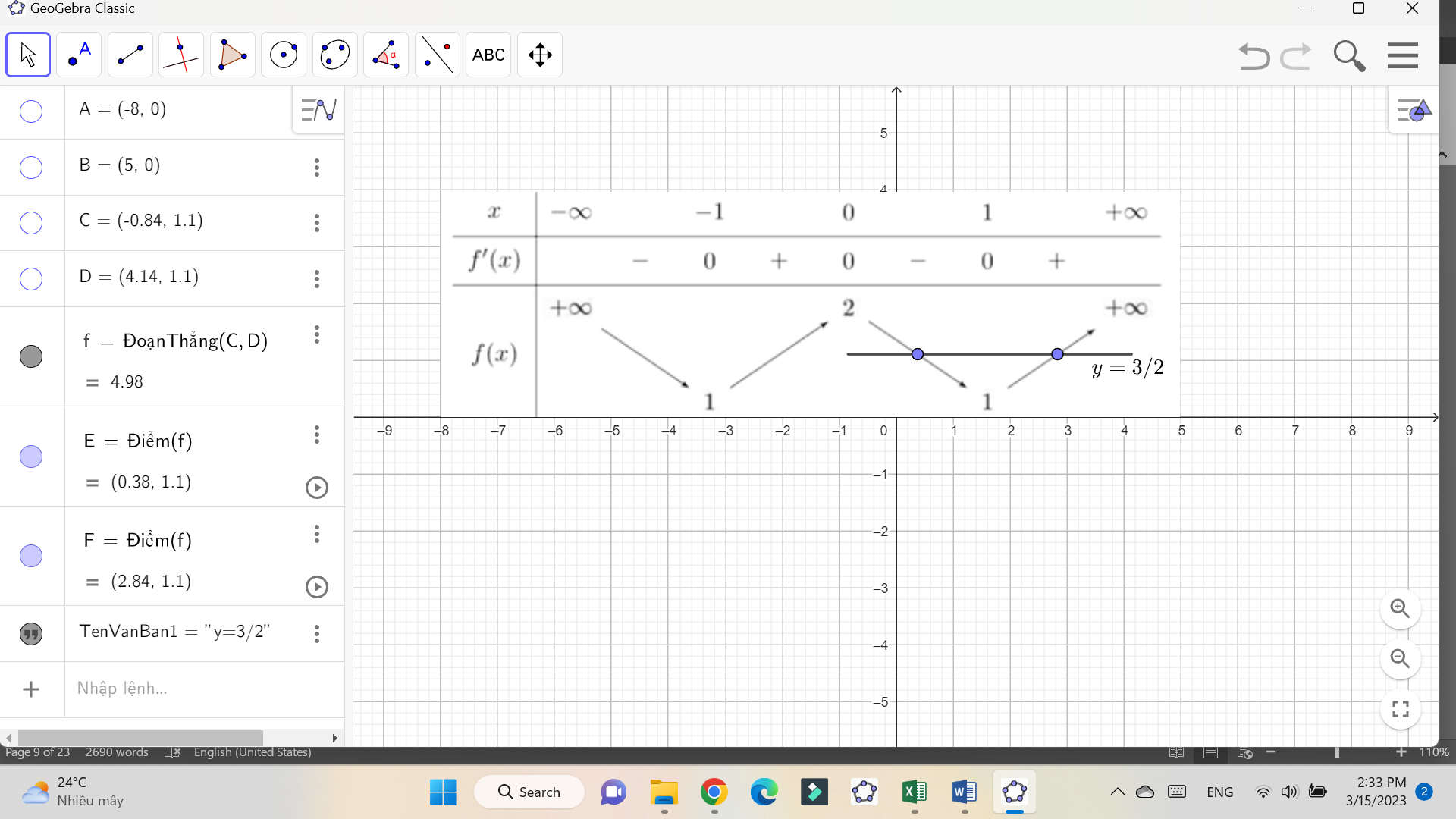Choose the Reflect about Line tool
1456x819 pixels.
tap(438, 55)
